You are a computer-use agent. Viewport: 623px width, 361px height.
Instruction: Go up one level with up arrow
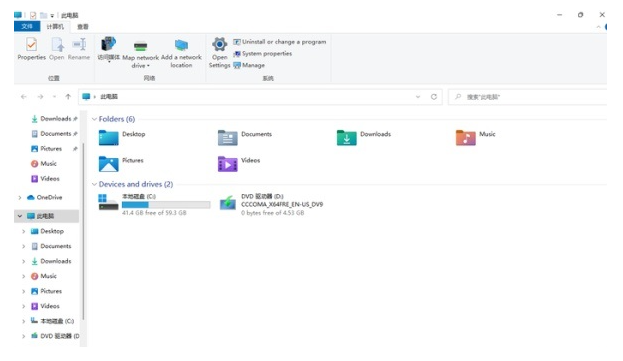pos(68,97)
